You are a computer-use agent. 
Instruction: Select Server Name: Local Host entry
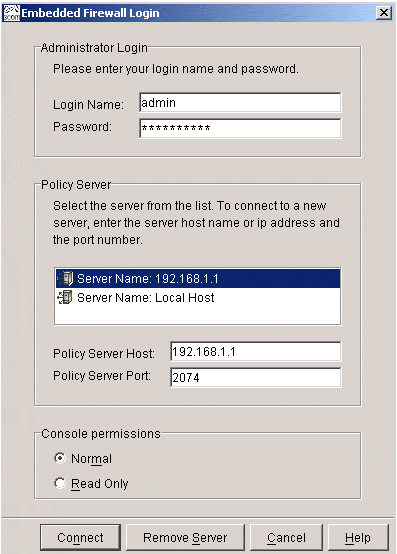(198, 297)
